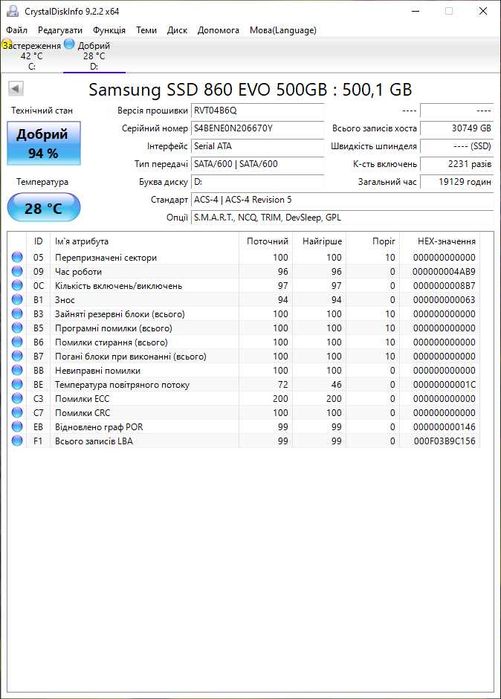The image size is (501, 699).
Task: Click the Ім'я атрибута column header
Action: pos(144,241)
